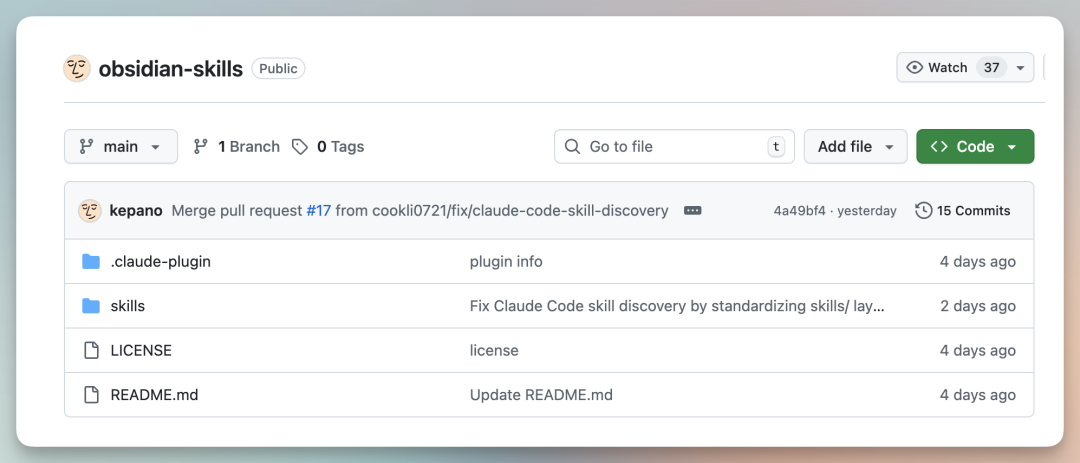Click kepano's commit author avatar
This screenshot has width=1080, height=463.
(x=90, y=211)
